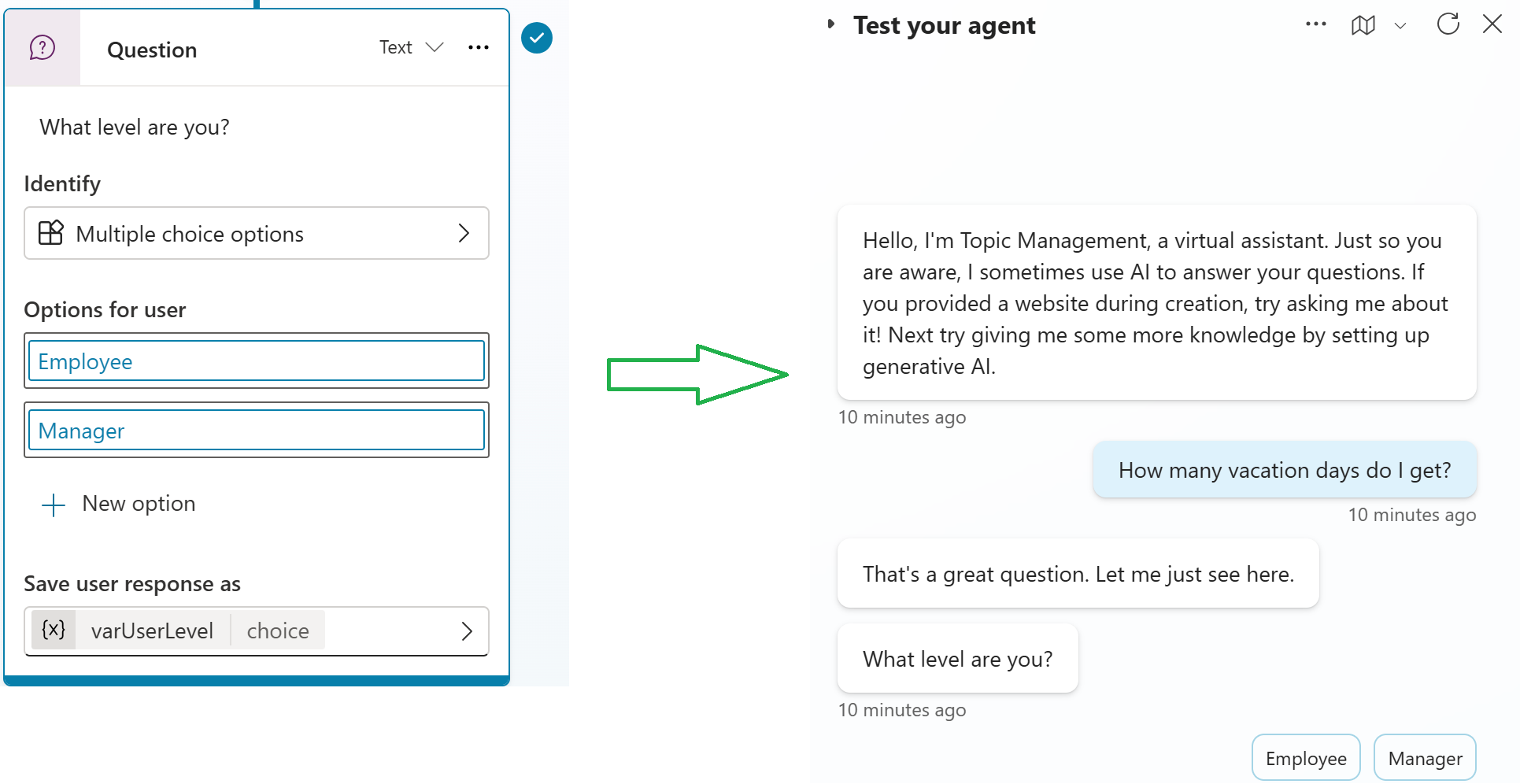This screenshot has width=1520, height=784.
Task: Click the Manager option text field
Action: pos(257,431)
